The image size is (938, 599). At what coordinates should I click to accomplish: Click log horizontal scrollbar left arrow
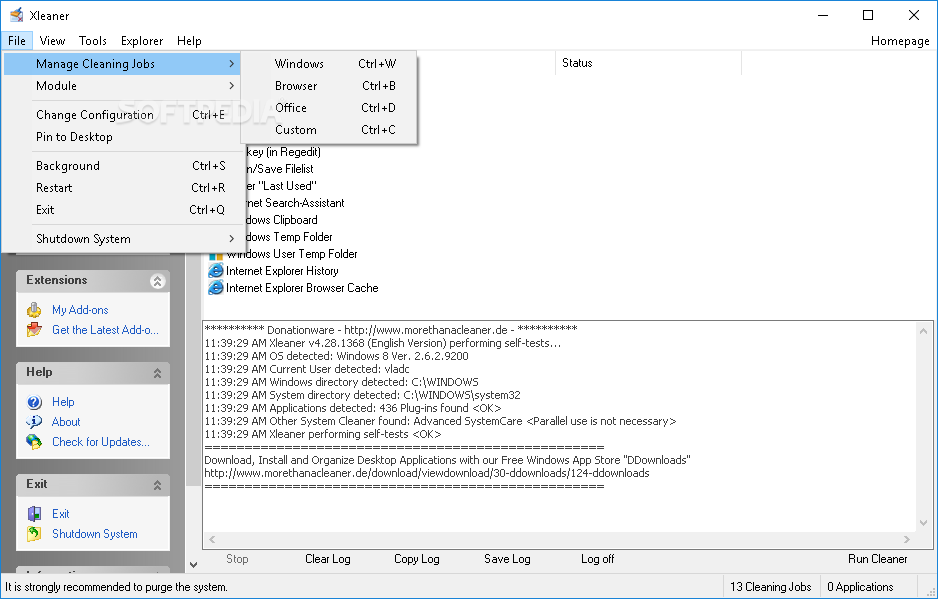coord(212,539)
